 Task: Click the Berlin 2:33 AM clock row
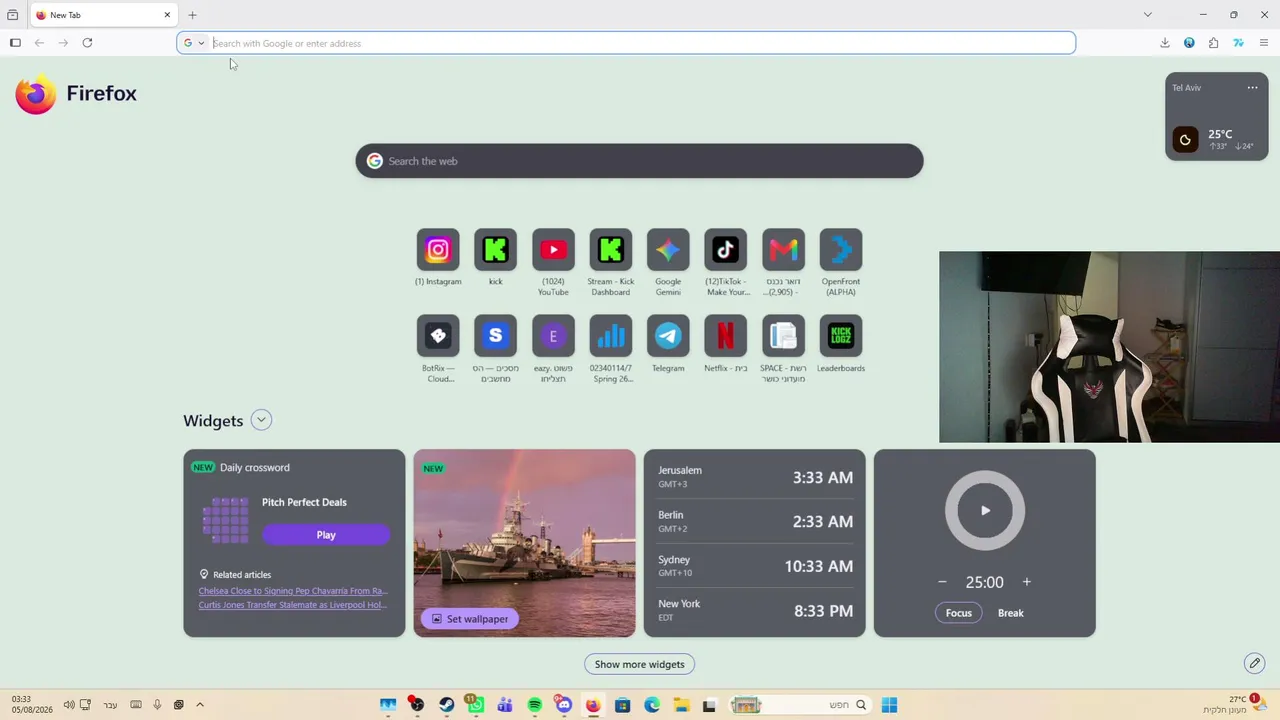[x=755, y=521]
